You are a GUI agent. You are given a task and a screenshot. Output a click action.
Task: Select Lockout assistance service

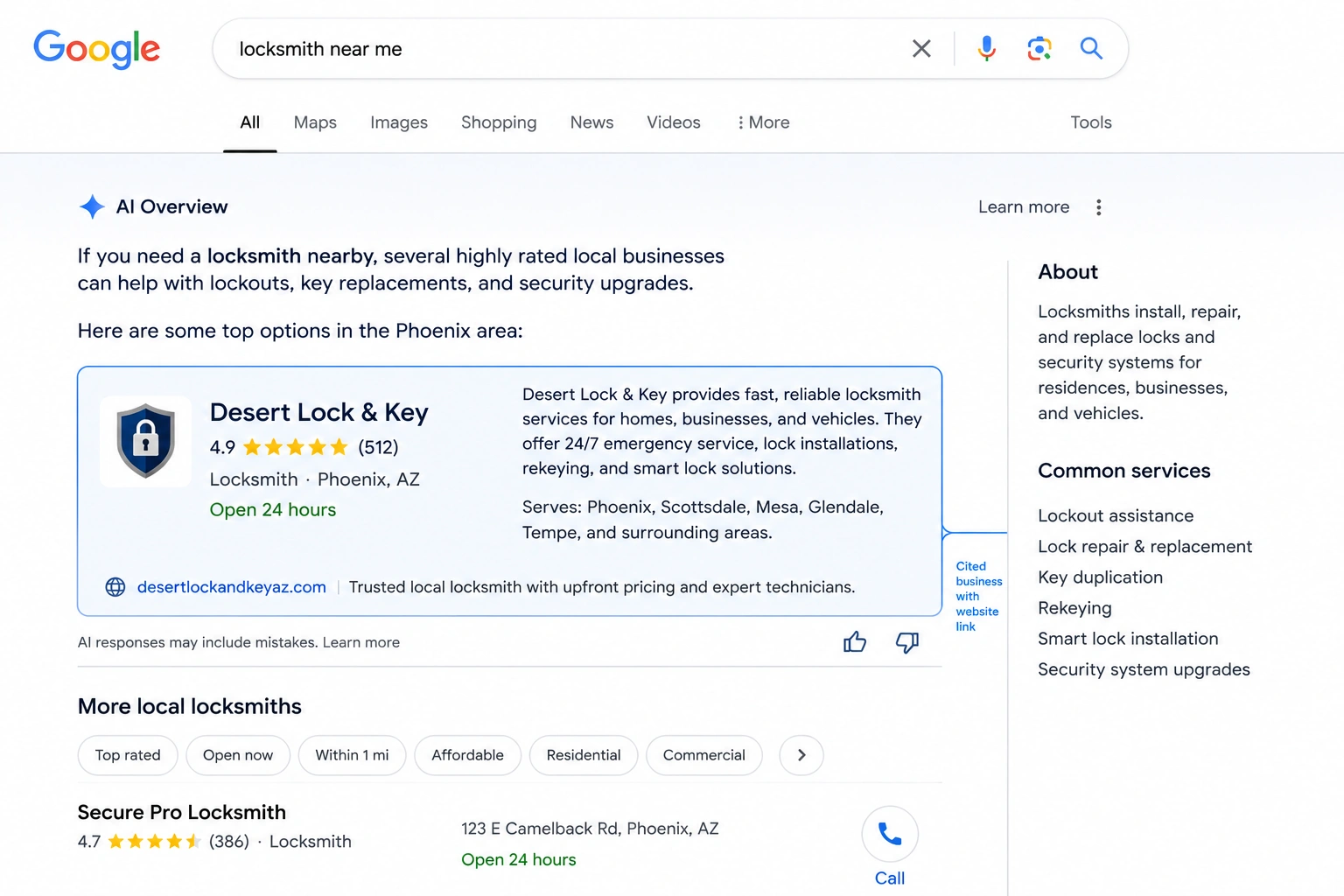point(1116,516)
